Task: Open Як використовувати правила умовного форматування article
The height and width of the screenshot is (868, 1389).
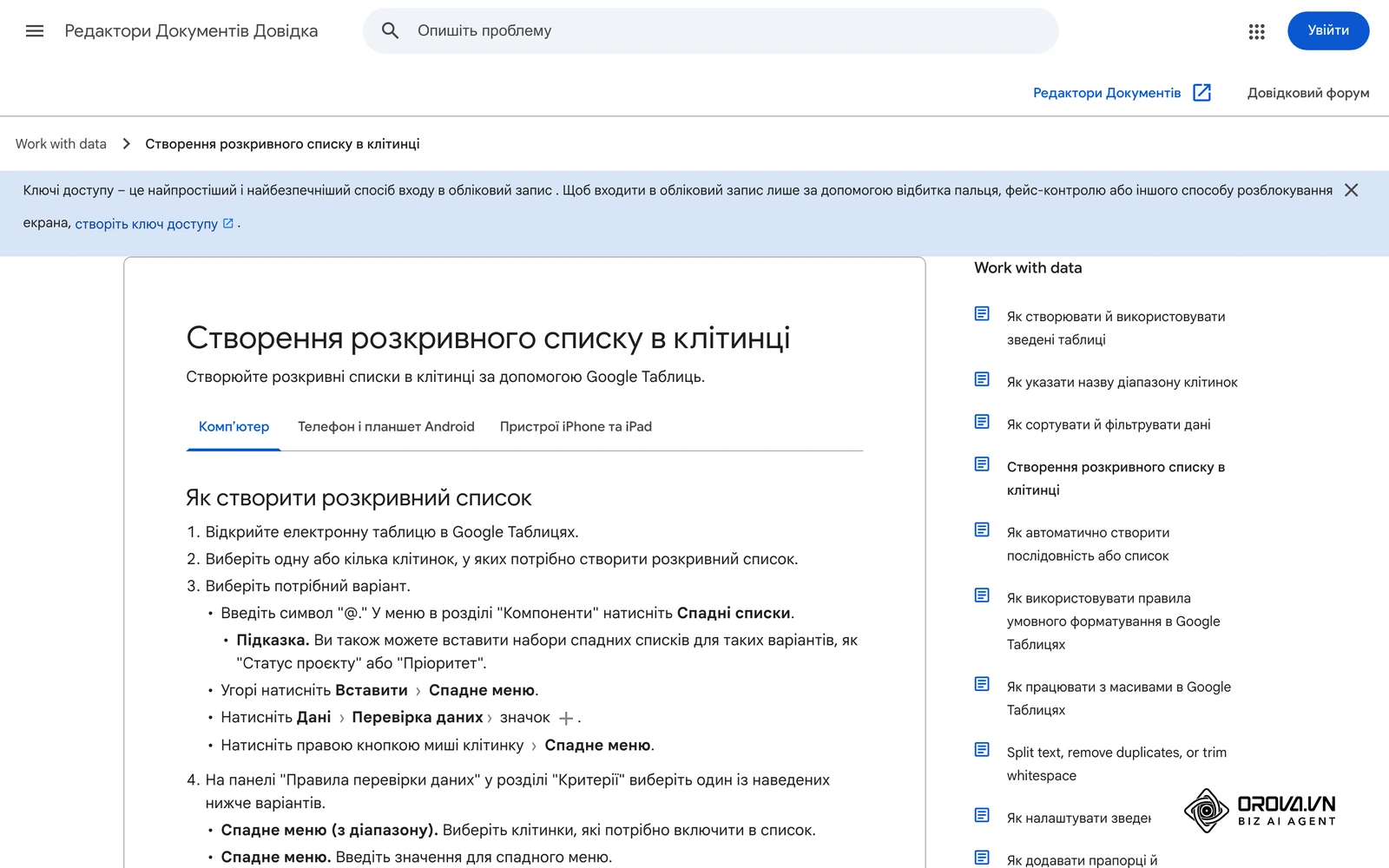Action: (x=1113, y=621)
